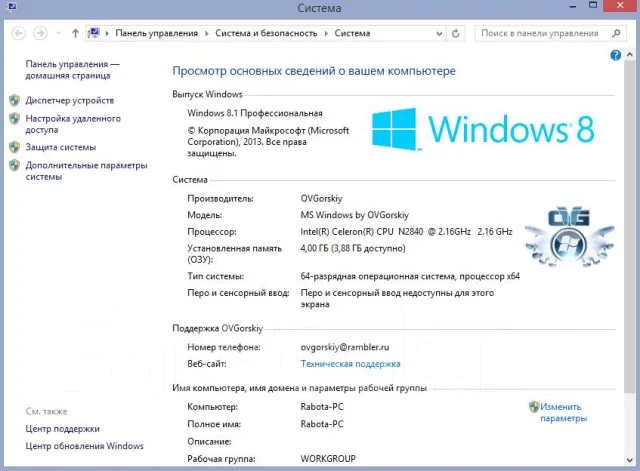Open Help with the blue question icon
This screenshot has width=640, height=471.
click(616, 55)
